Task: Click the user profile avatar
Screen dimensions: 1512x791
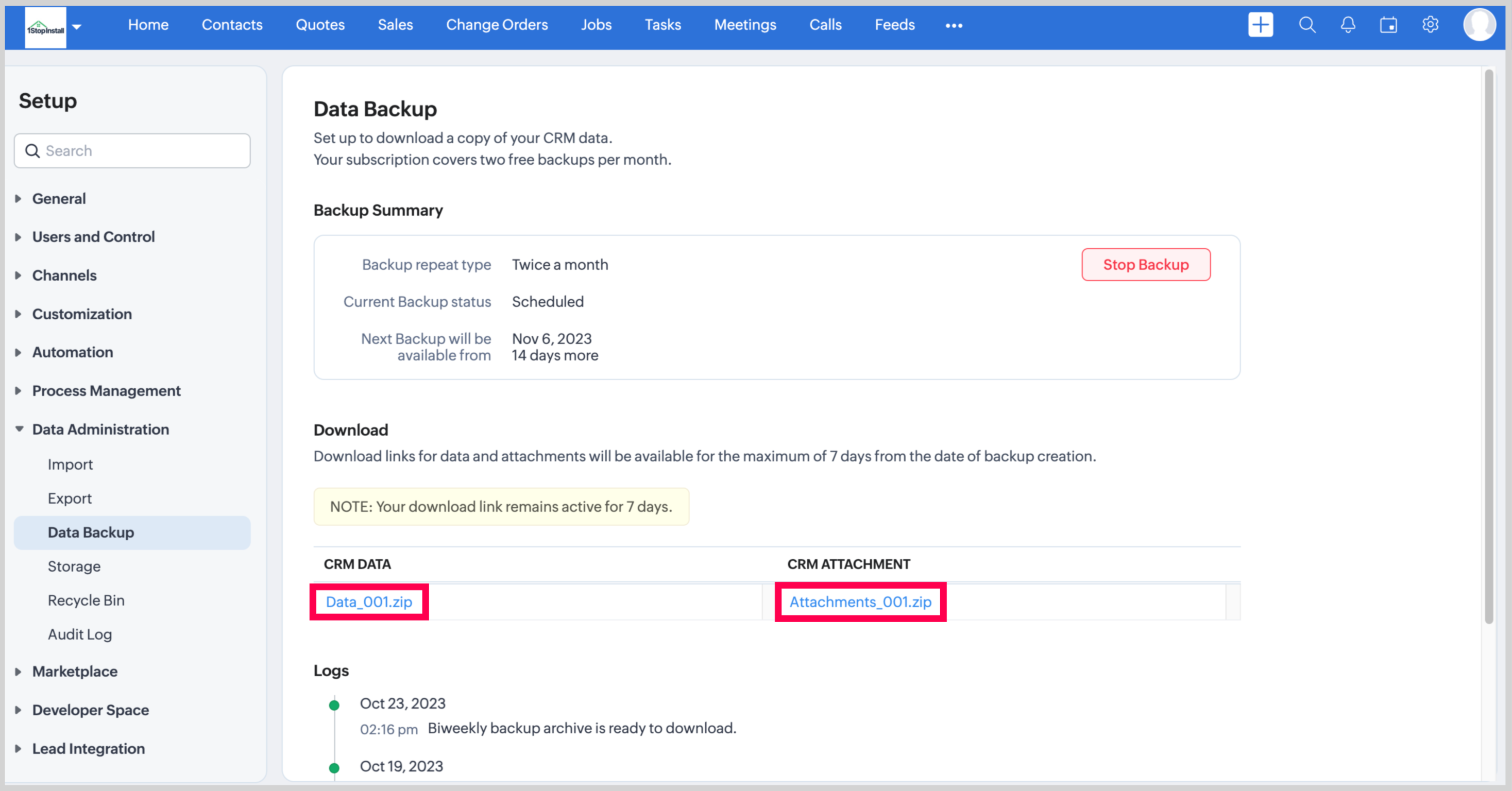Action: [x=1479, y=25]
